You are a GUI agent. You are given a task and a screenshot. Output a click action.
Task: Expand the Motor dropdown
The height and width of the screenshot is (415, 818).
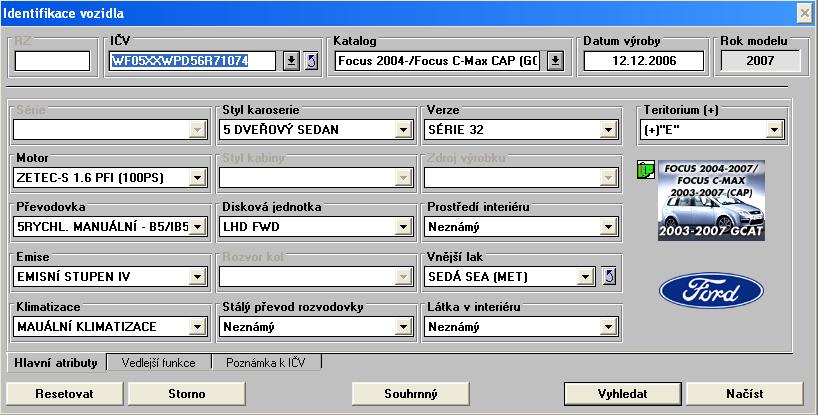pyautogui.click(x=197, y=178)
